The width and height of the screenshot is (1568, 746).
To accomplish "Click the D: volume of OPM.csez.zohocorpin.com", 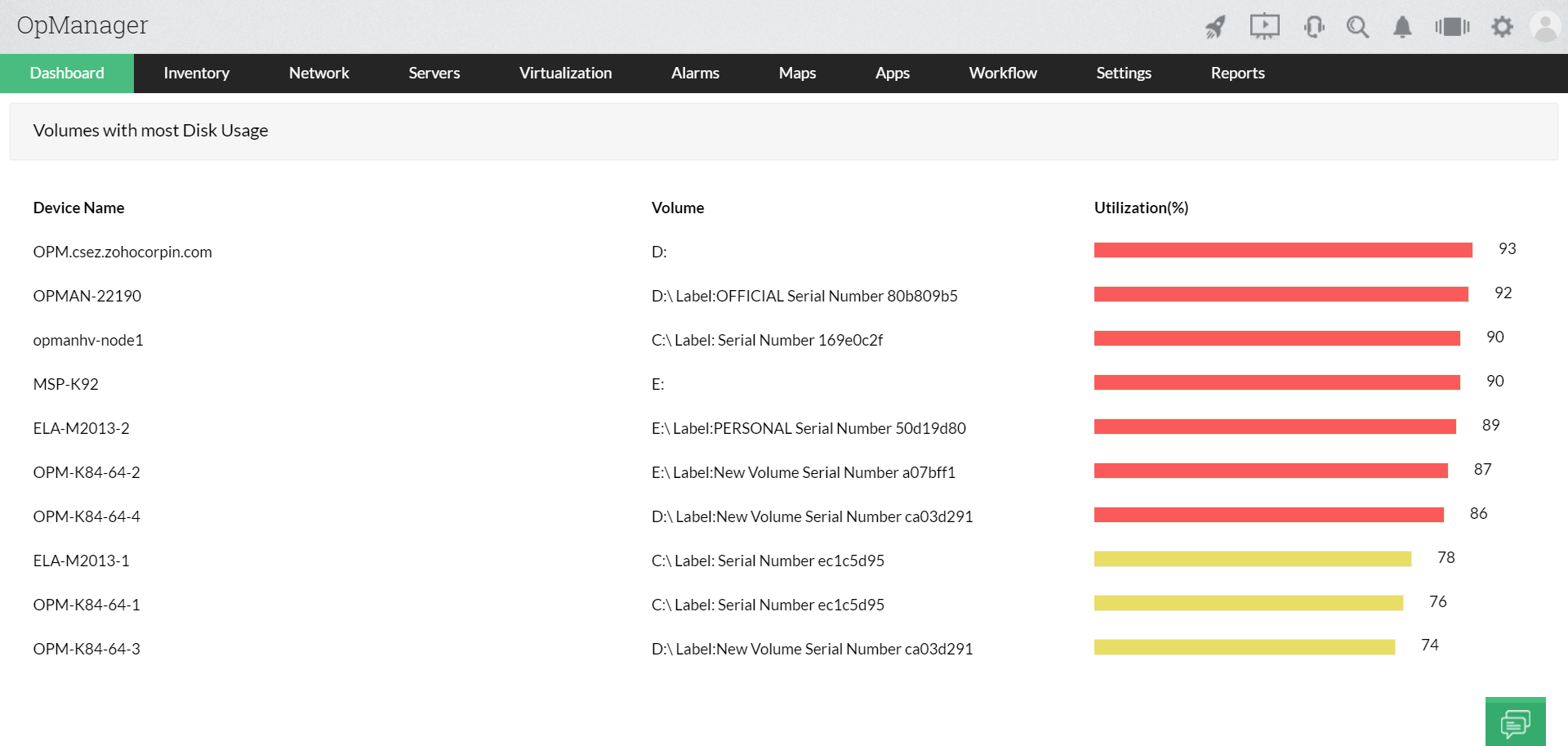I will point(659,252).
